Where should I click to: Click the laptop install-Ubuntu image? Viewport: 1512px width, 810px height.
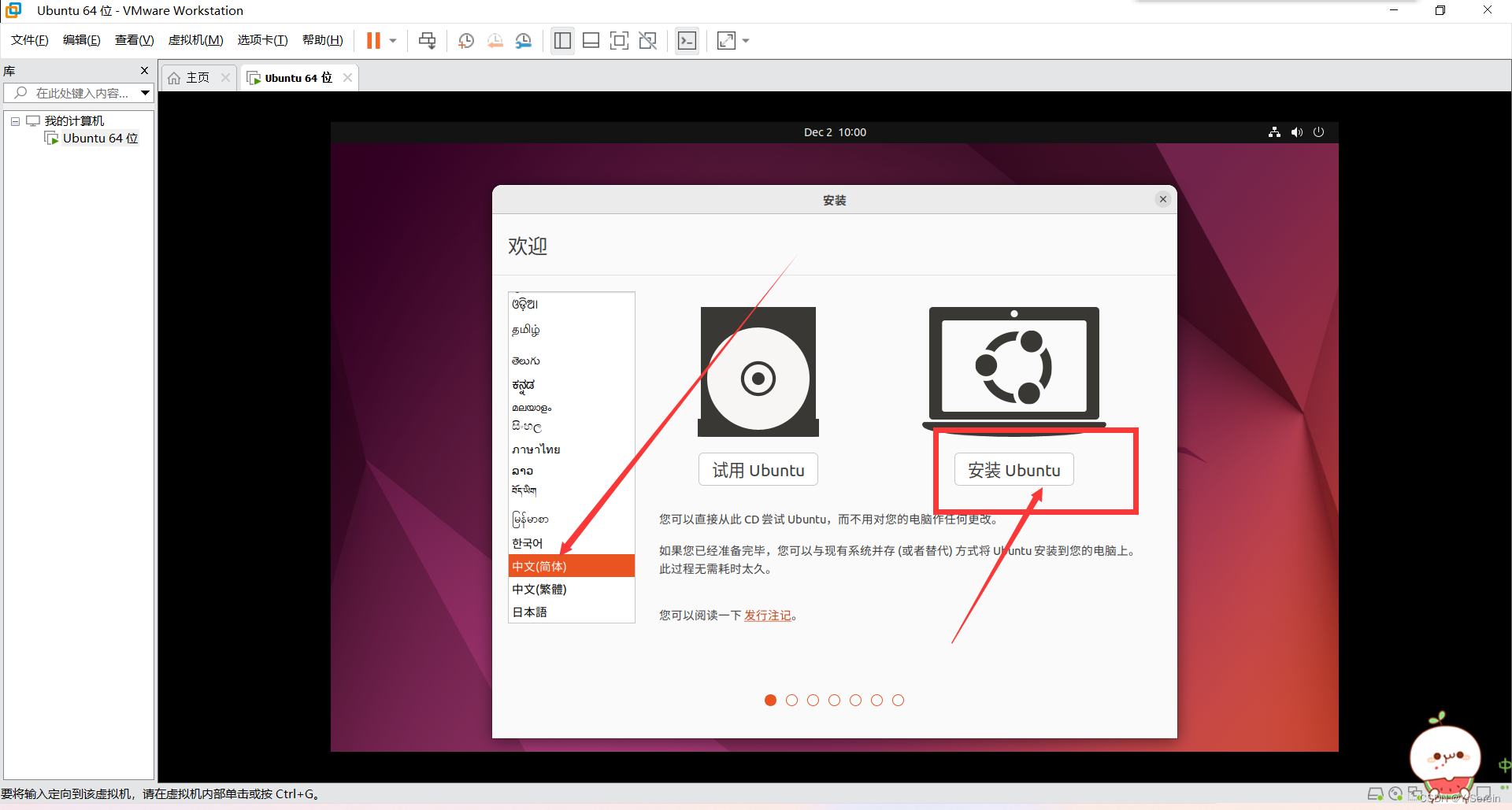click(x=1014, y=370)
